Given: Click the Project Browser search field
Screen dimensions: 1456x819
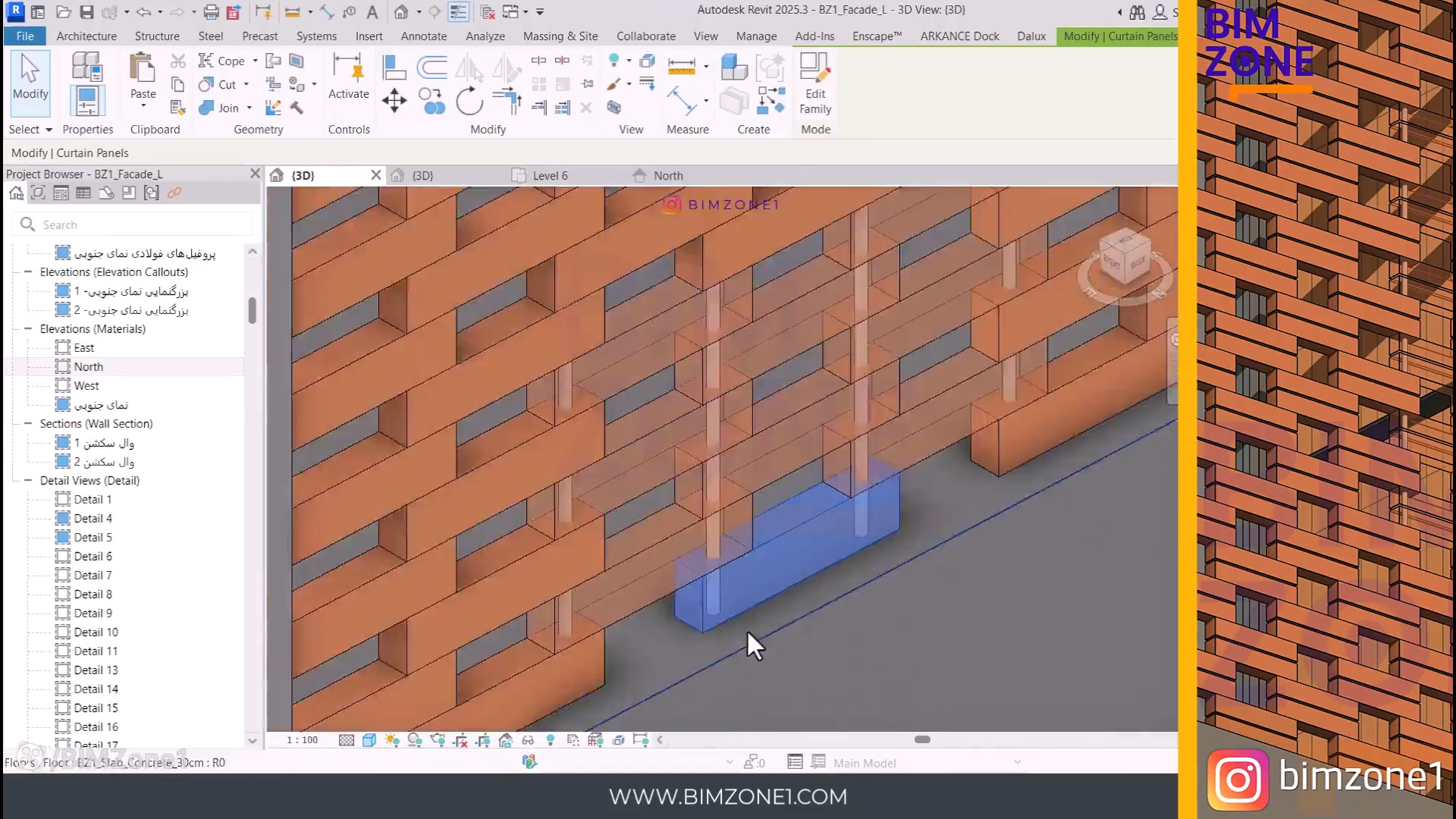Looking at the screenshot, I should point(133,224).
